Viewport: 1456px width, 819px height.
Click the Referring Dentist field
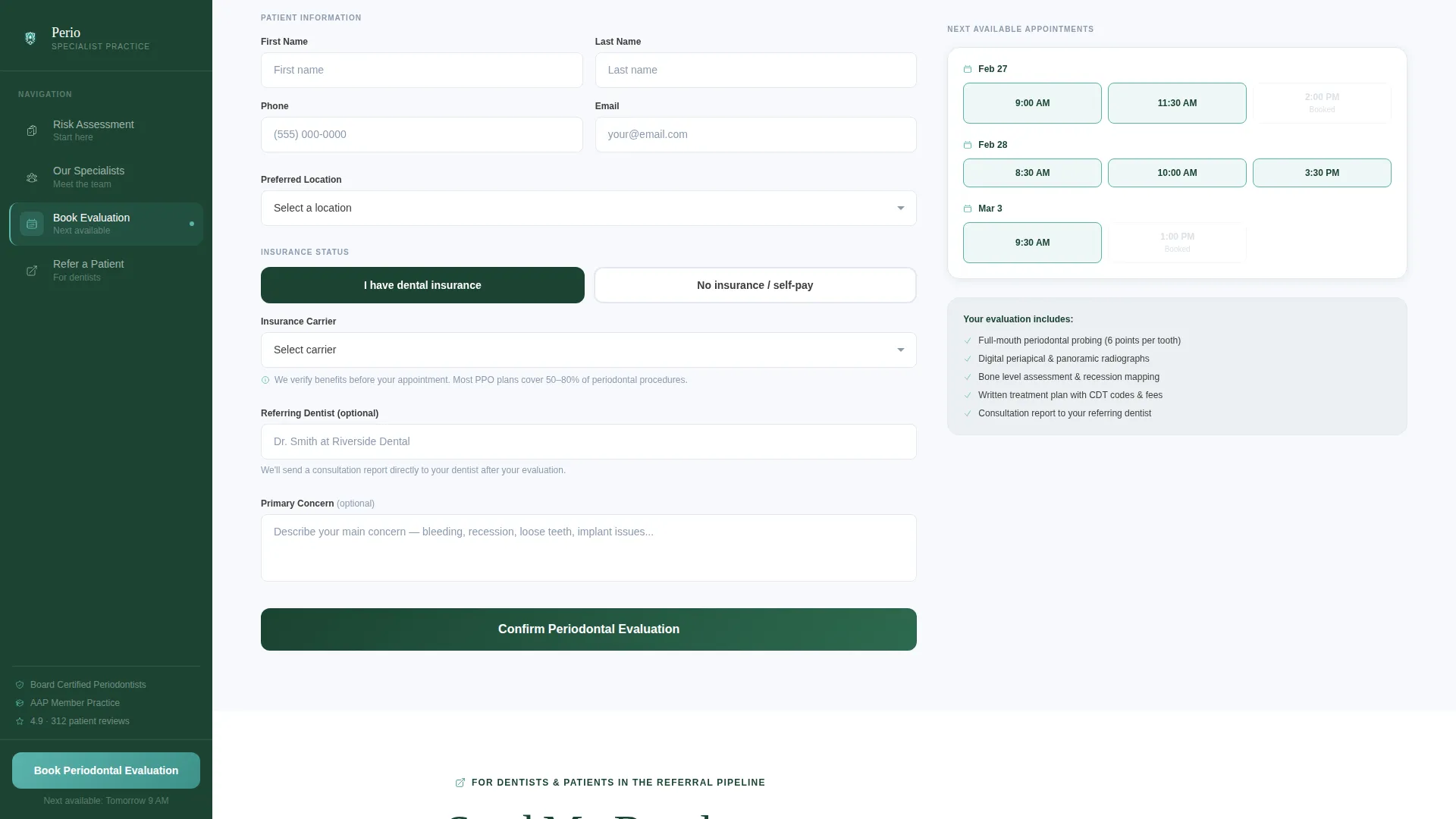tap(588, 441)
